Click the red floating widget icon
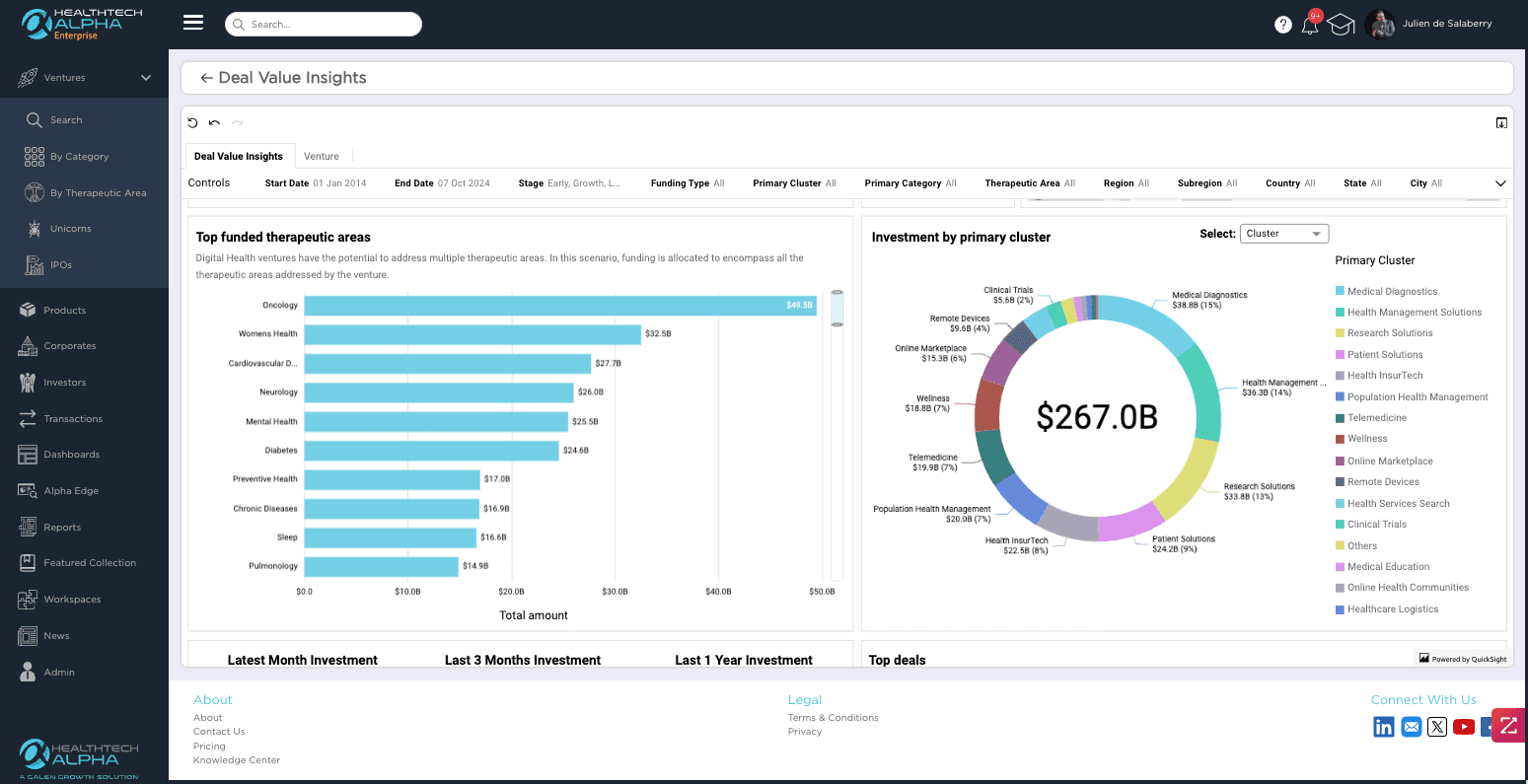 [x=1508, y=726]
